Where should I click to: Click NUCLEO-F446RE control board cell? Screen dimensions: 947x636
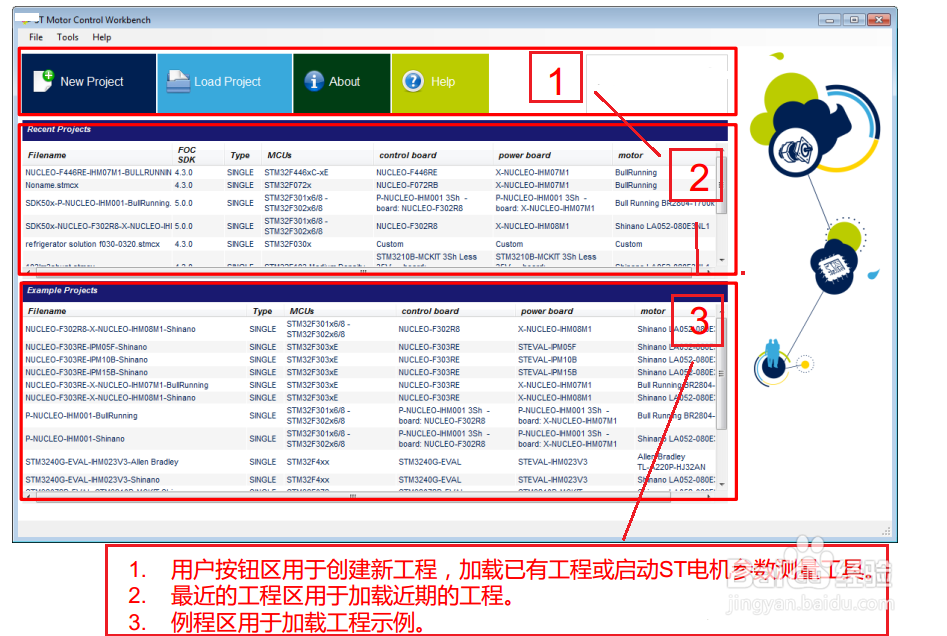pyautogui.click(x=406, y=173)
